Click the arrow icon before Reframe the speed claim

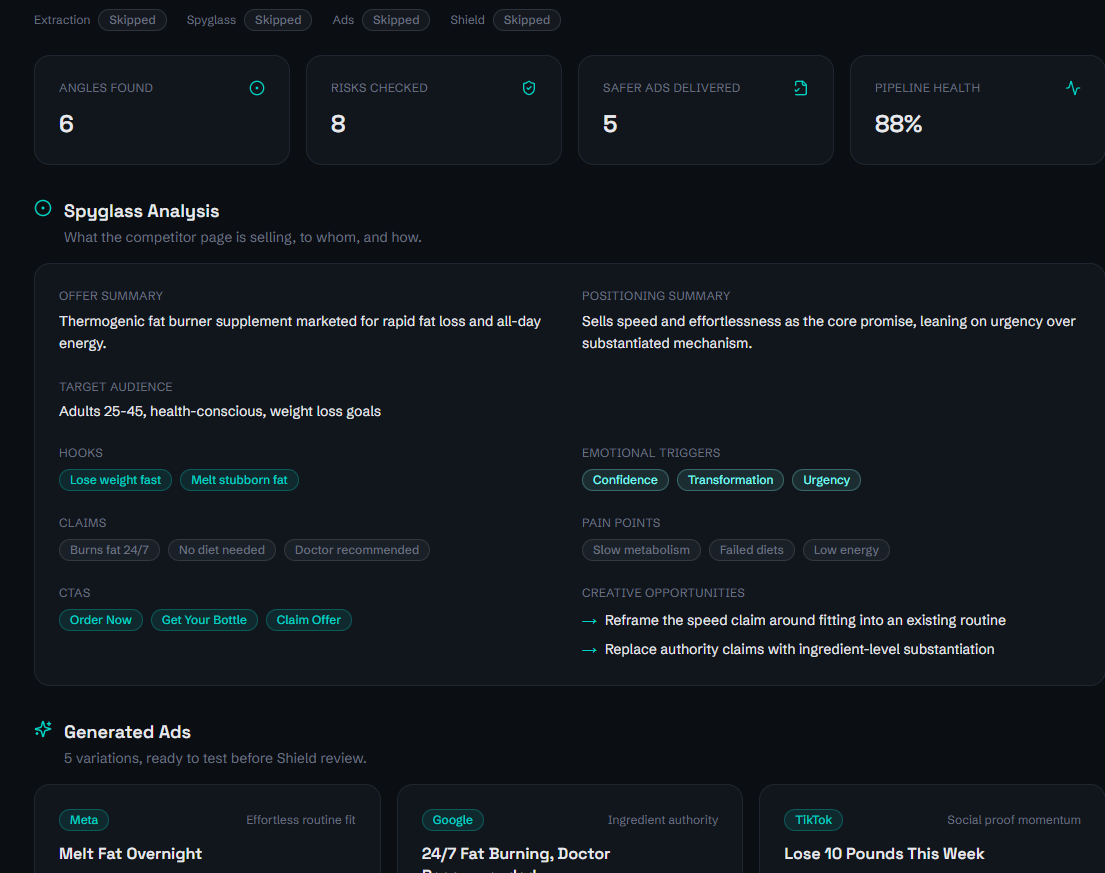(x=589, y=621)
